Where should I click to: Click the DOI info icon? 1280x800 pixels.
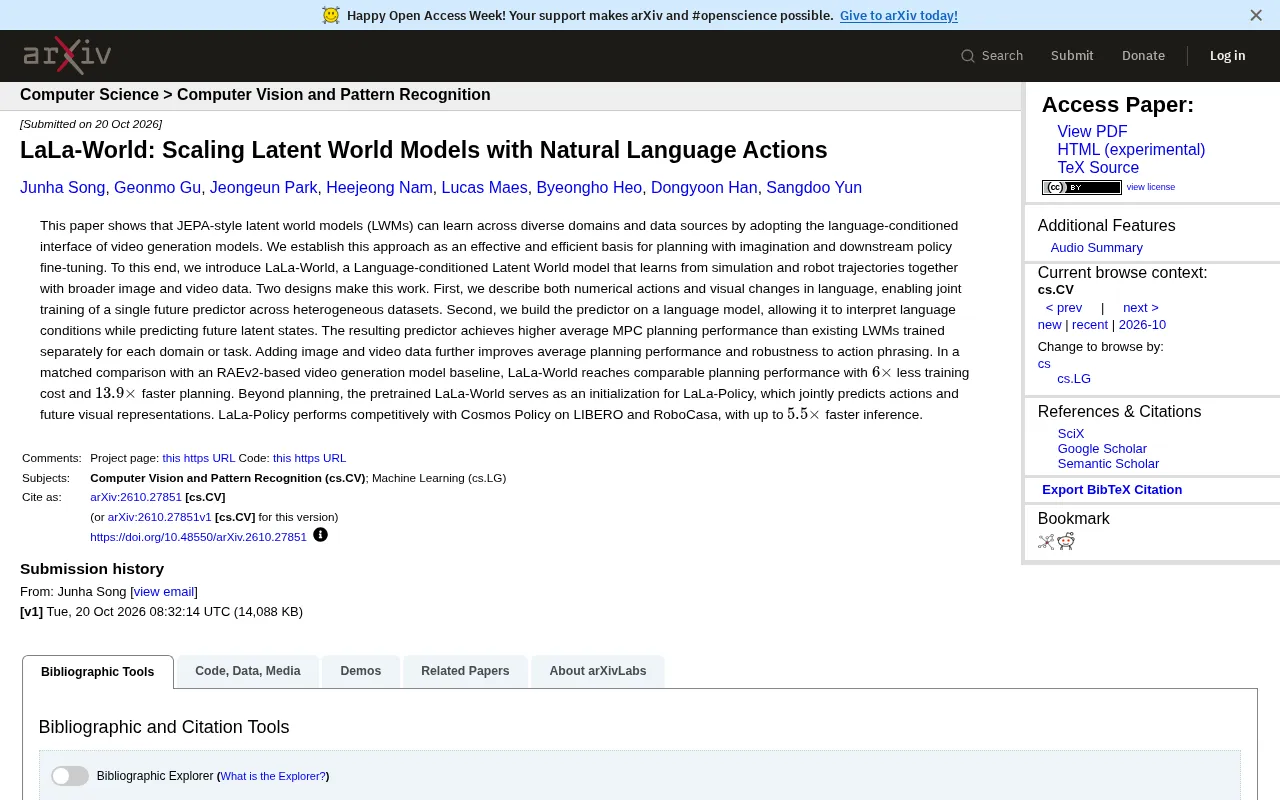pyautogui.click(x=320, y=535)
